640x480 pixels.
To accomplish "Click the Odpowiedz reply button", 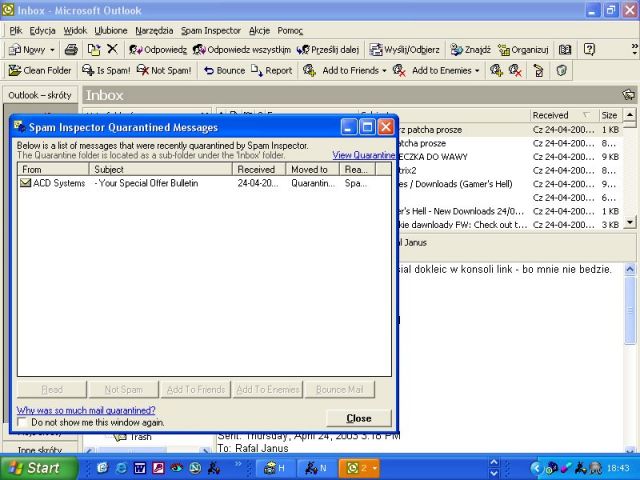I will point(158,50).
